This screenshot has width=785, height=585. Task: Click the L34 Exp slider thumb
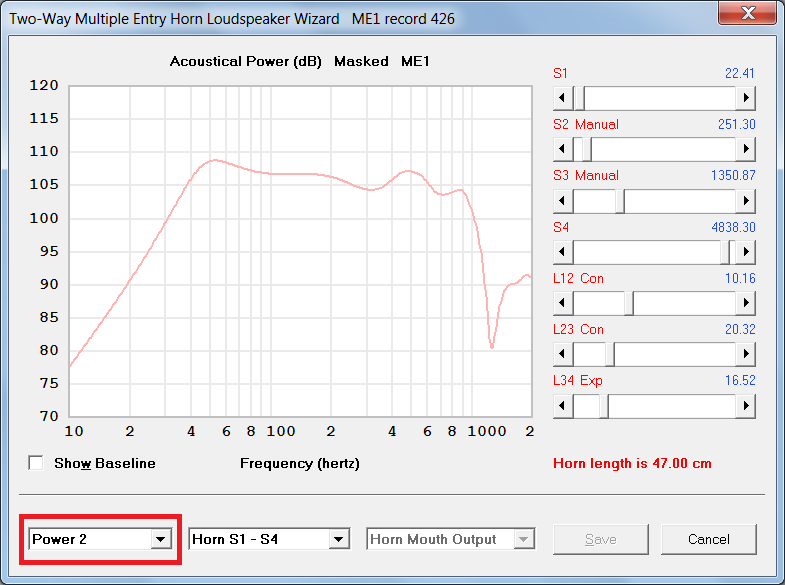[604, 406]
